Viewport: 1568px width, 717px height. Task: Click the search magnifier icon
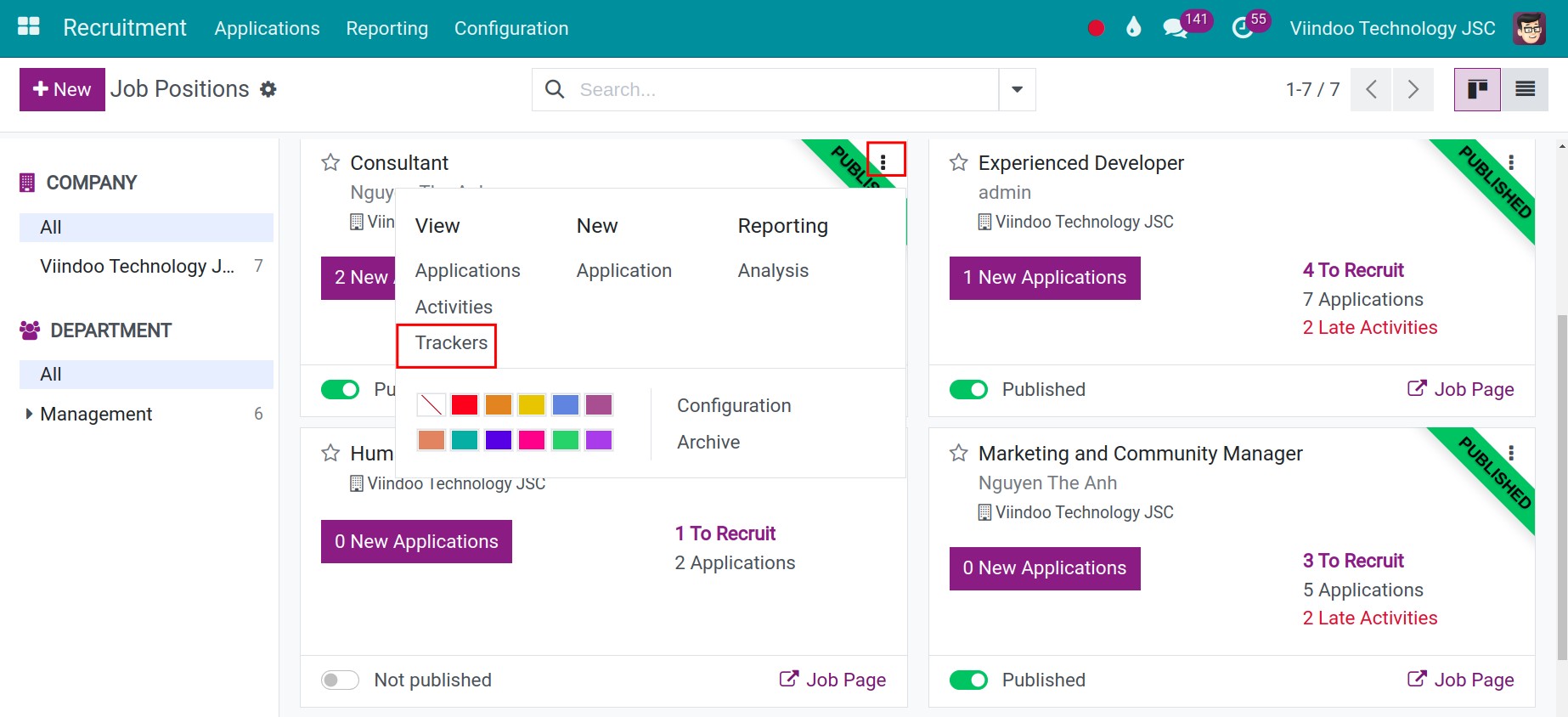click(x=555, y=89)
